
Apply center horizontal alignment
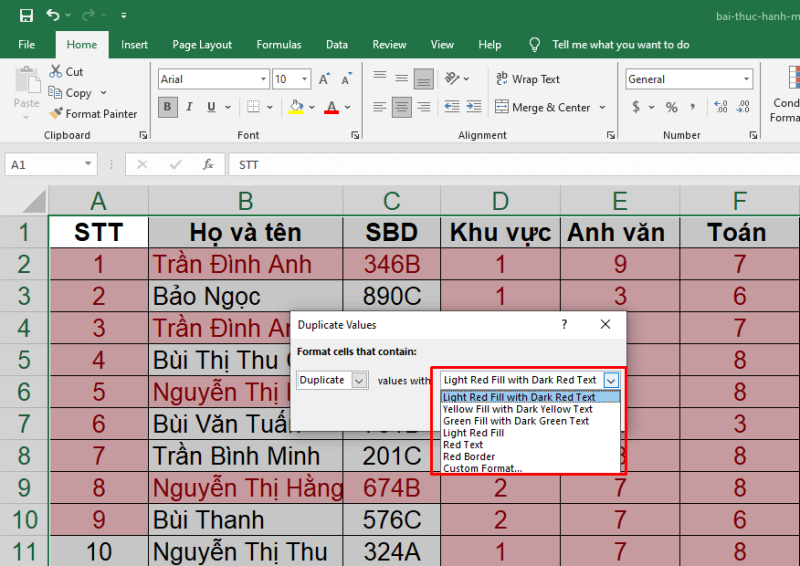[402, 107]
